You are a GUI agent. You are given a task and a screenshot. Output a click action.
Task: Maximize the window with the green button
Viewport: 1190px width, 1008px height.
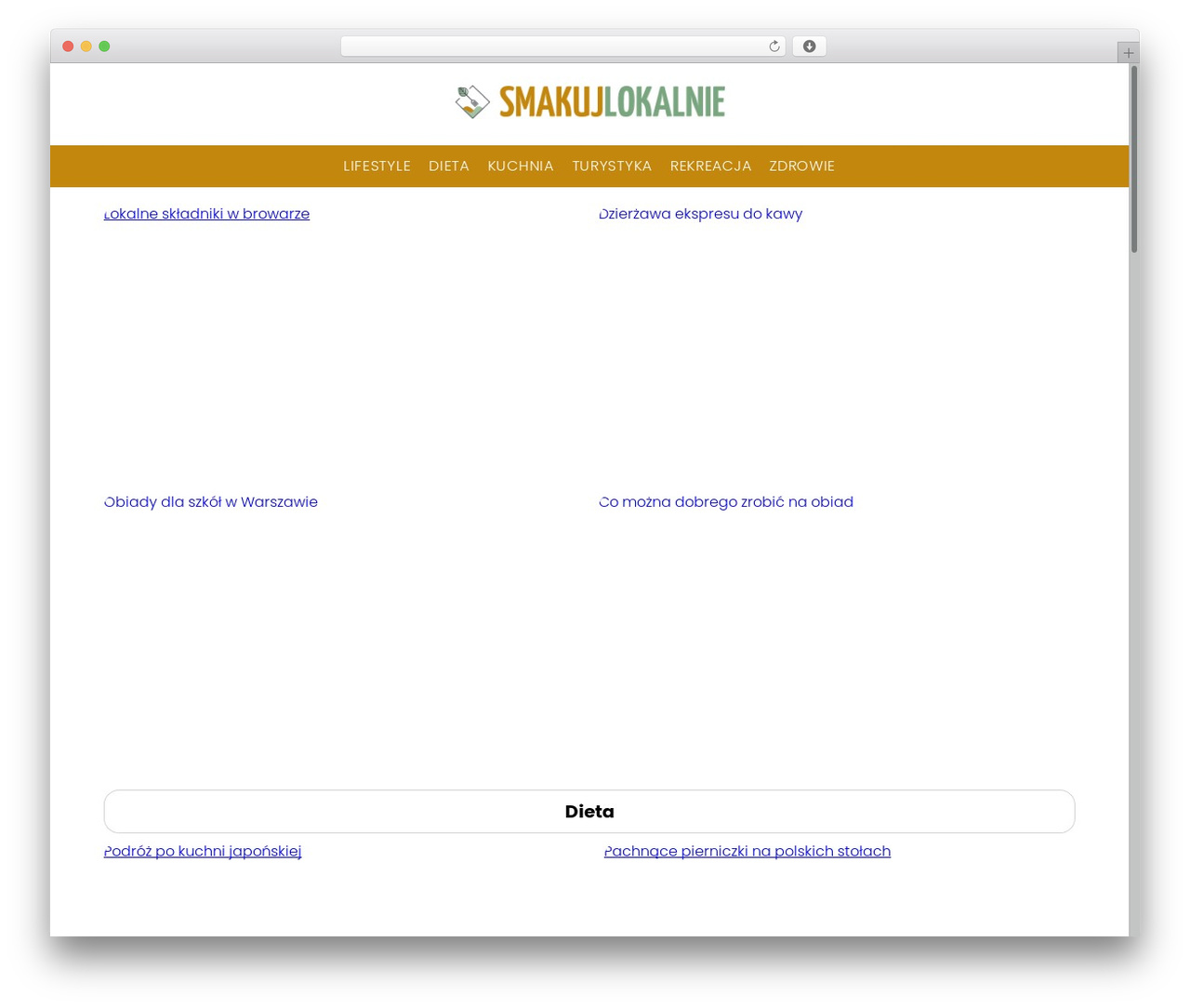pos(104,46)
